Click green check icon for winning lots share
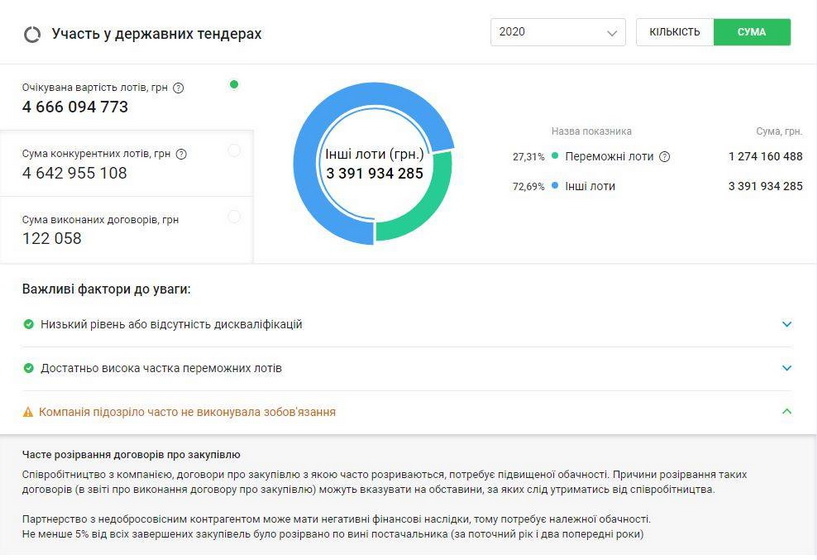817x560 pixels. click(x=28, y=368)
